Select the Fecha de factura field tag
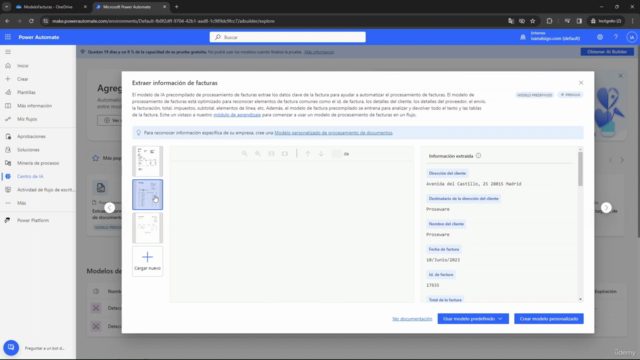Screen dimensions: 640x360 (444, 249)
